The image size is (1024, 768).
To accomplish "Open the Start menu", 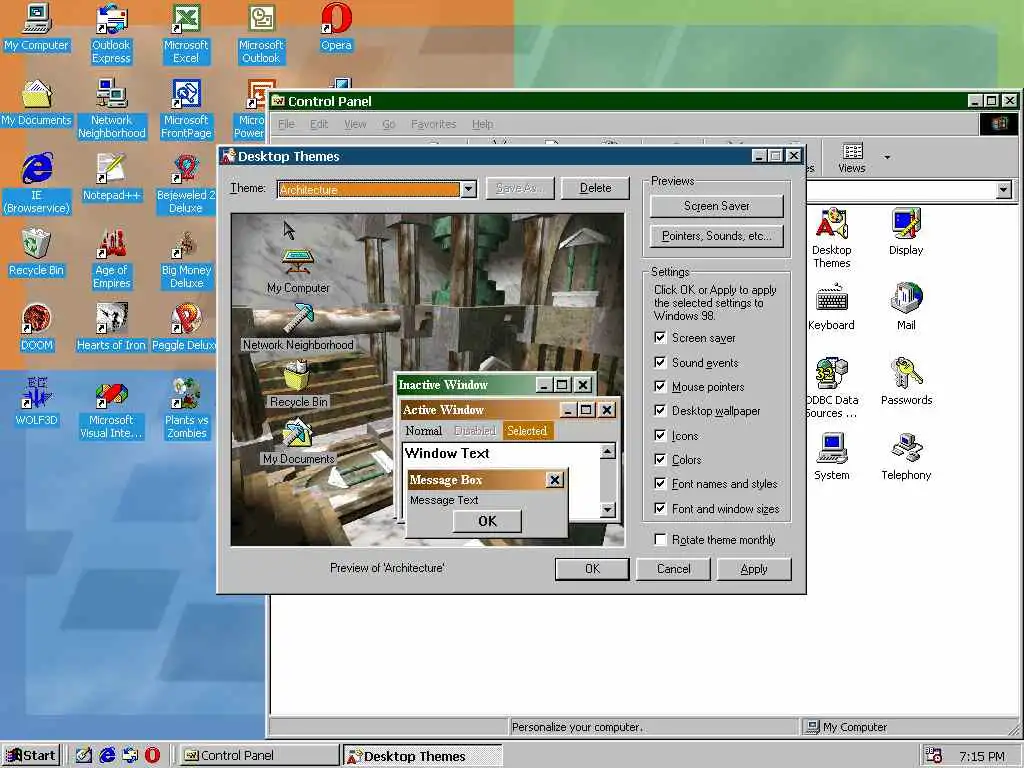I will click(x=31, y=756).
